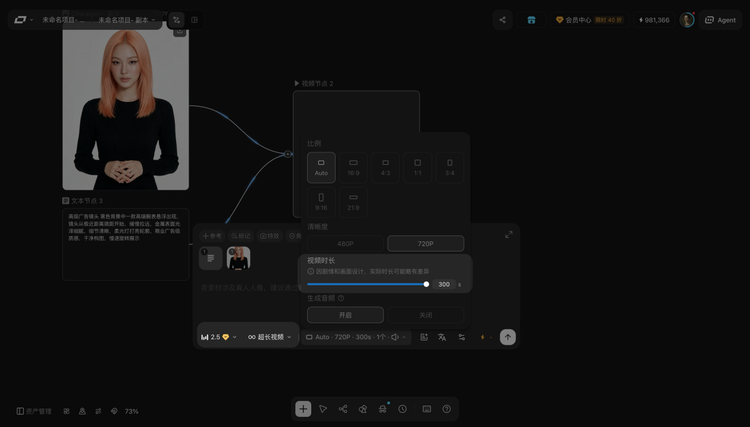
Task: Click the send arrow generate button
Action: (x=507, y=337)
